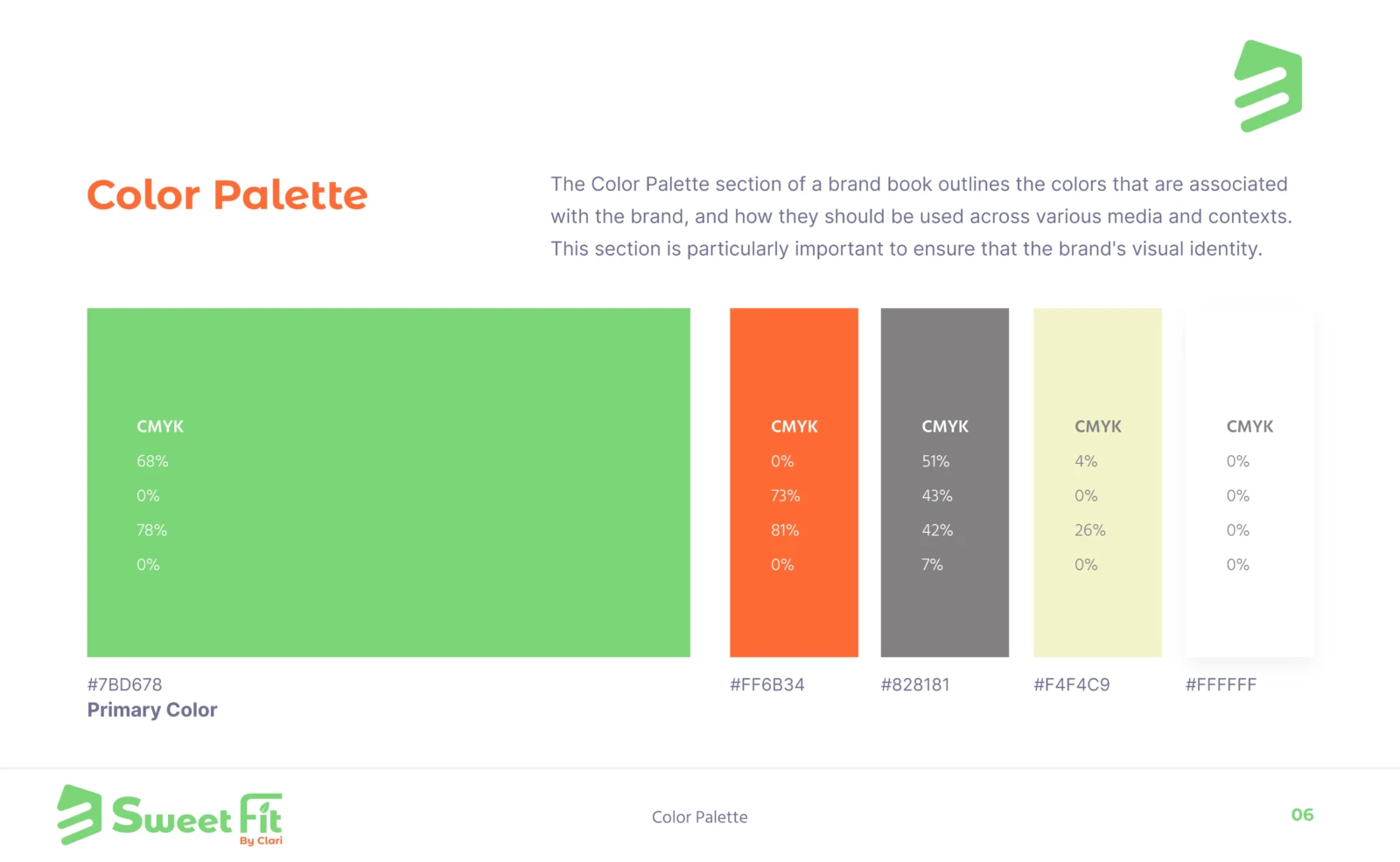Select the orange #FF6B34 swatch

click(x=794, y=482)
